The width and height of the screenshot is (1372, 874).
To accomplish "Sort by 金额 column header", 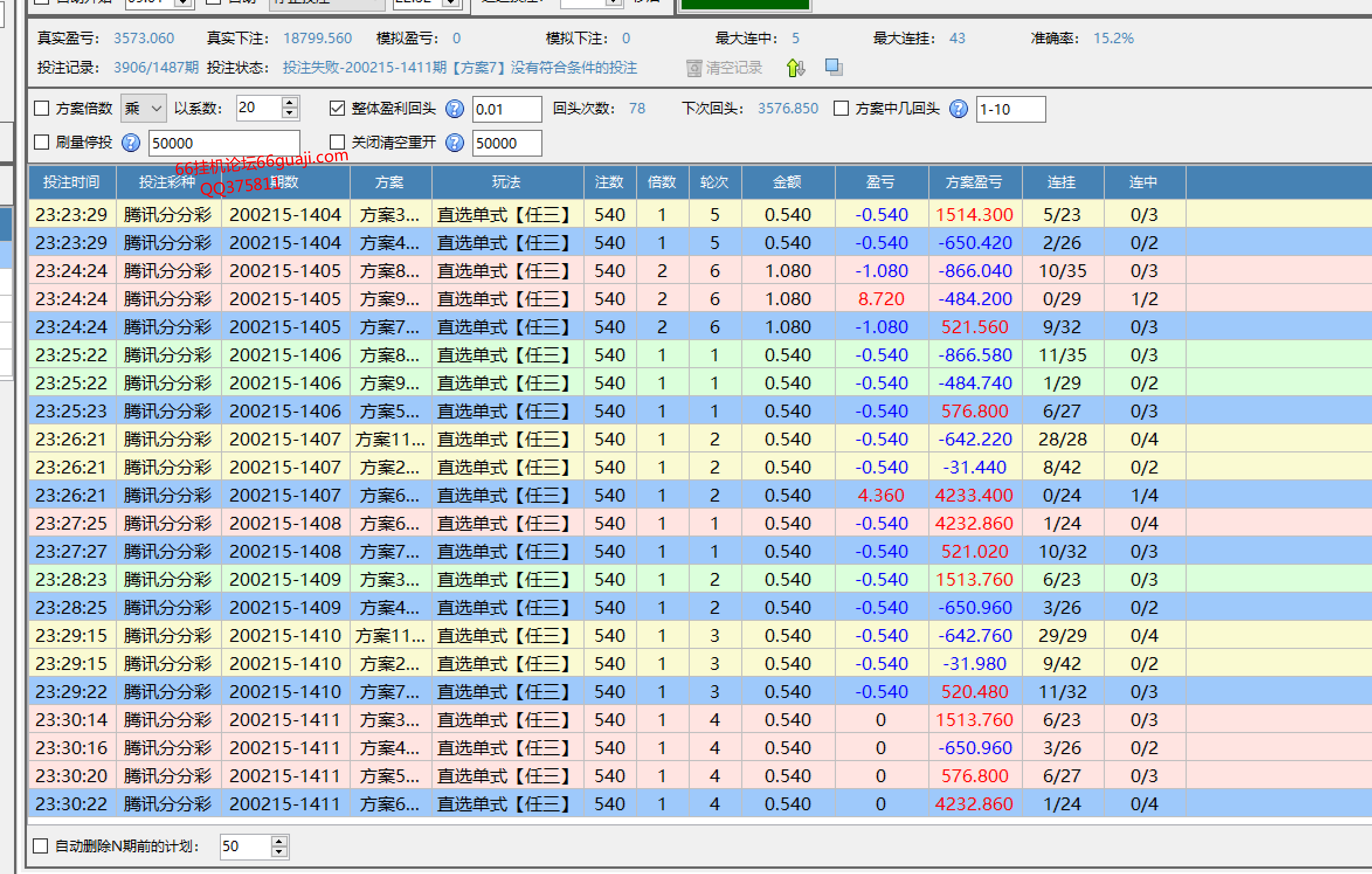I will point(788,182).
